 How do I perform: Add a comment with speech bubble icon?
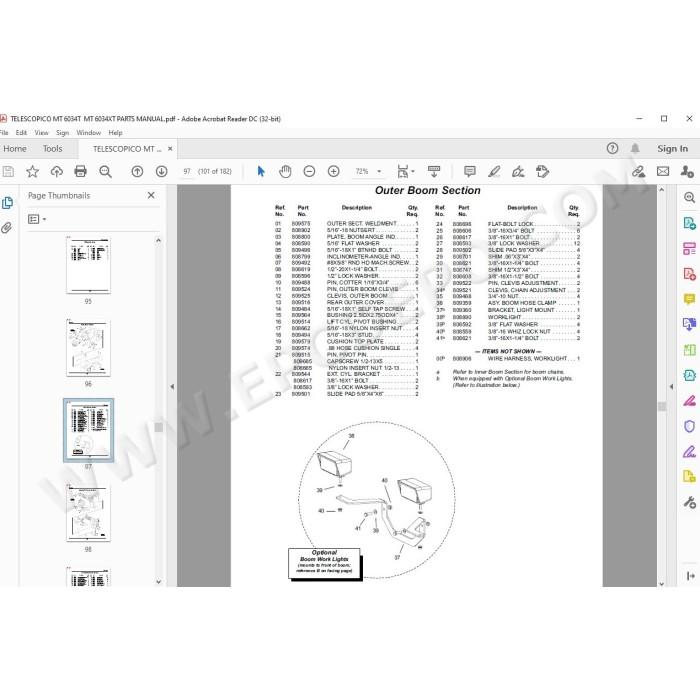470,171
